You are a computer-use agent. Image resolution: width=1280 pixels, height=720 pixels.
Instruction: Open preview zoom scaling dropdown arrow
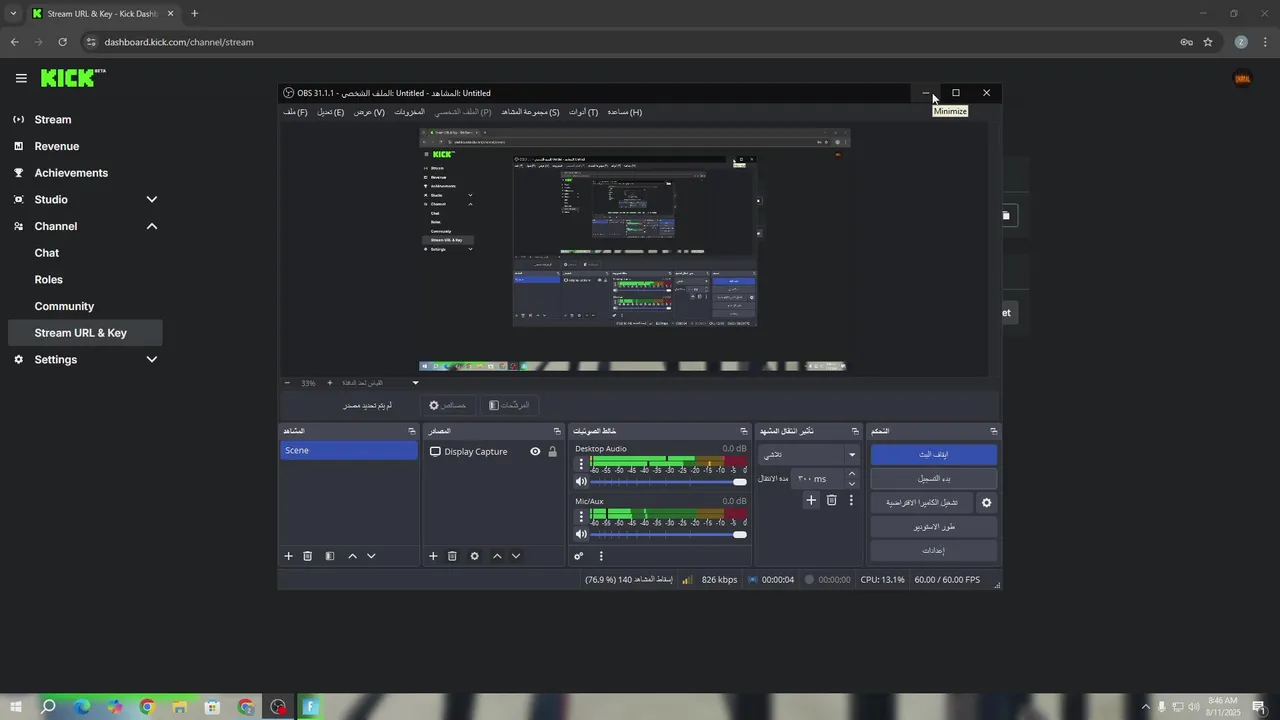tap(416, 383)
